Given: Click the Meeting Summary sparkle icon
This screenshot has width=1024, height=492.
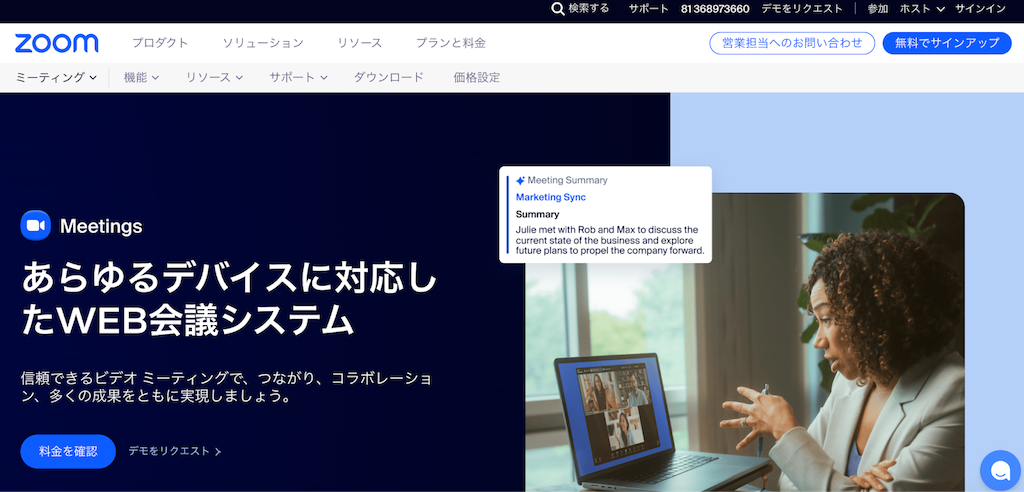Looking at the screenshot, I should (x=520, y=180).
